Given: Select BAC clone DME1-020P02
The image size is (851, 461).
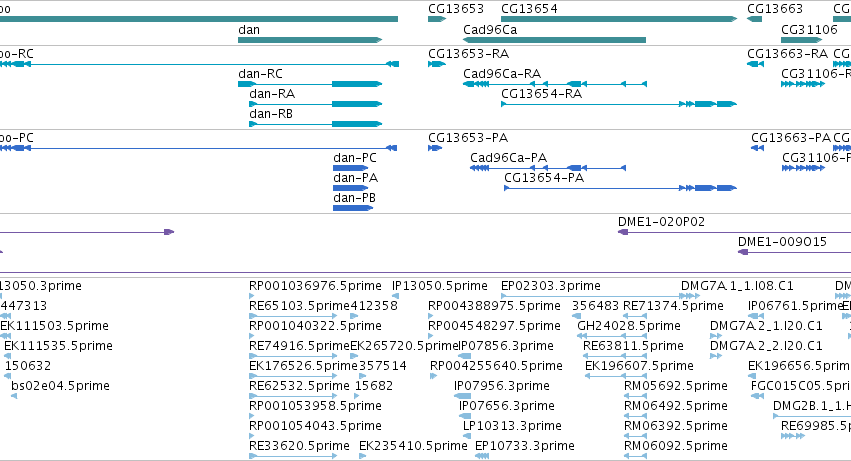Looking at the screenshot, I should coord(661,222).
